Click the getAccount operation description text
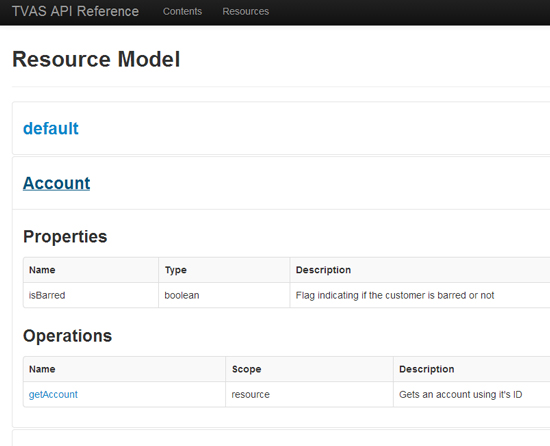Screen dimensions: 550x446 461,394
